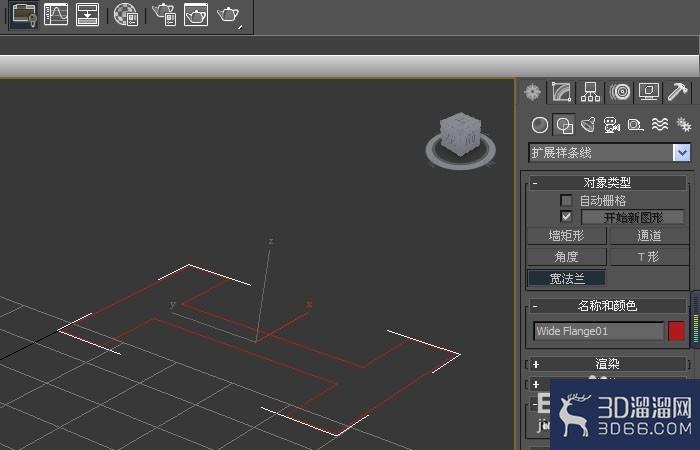Click the Render Production teapot
Screen dimensions: 700x450
229,16
